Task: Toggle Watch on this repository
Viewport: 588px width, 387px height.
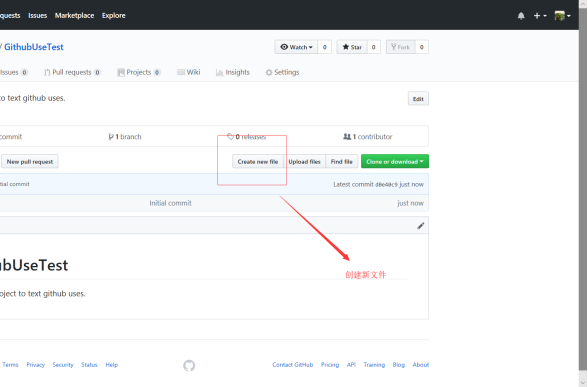Action: pos(296,47)
